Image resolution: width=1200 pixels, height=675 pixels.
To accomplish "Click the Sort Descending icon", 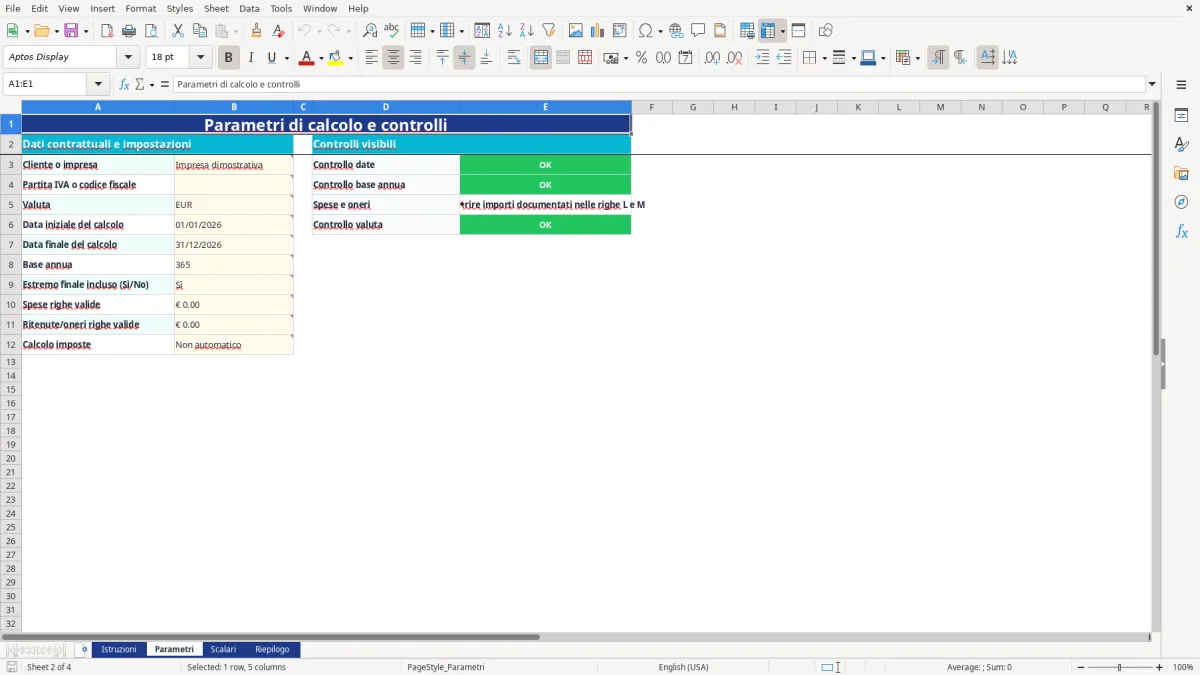I will click(527, 31).
